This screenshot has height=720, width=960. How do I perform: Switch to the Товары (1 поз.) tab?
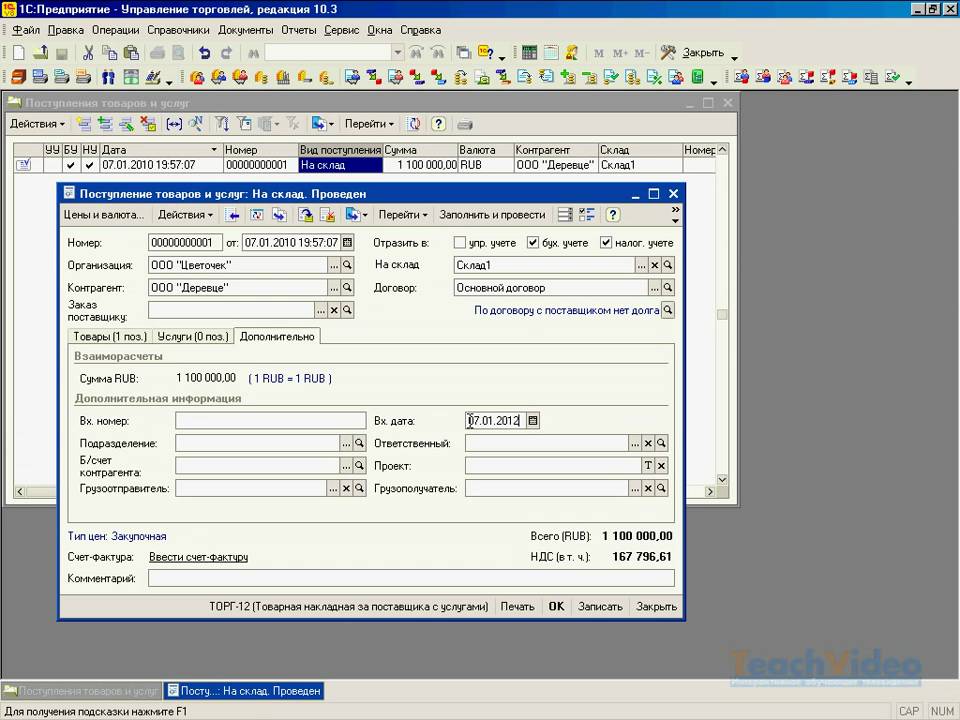(108, 336)
